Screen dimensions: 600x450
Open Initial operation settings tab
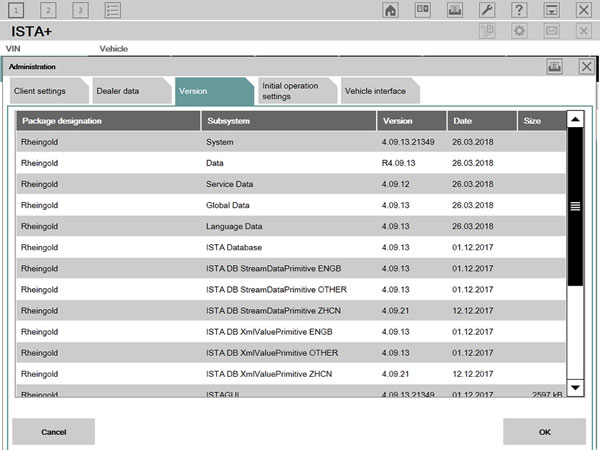[x=290, y=91]
